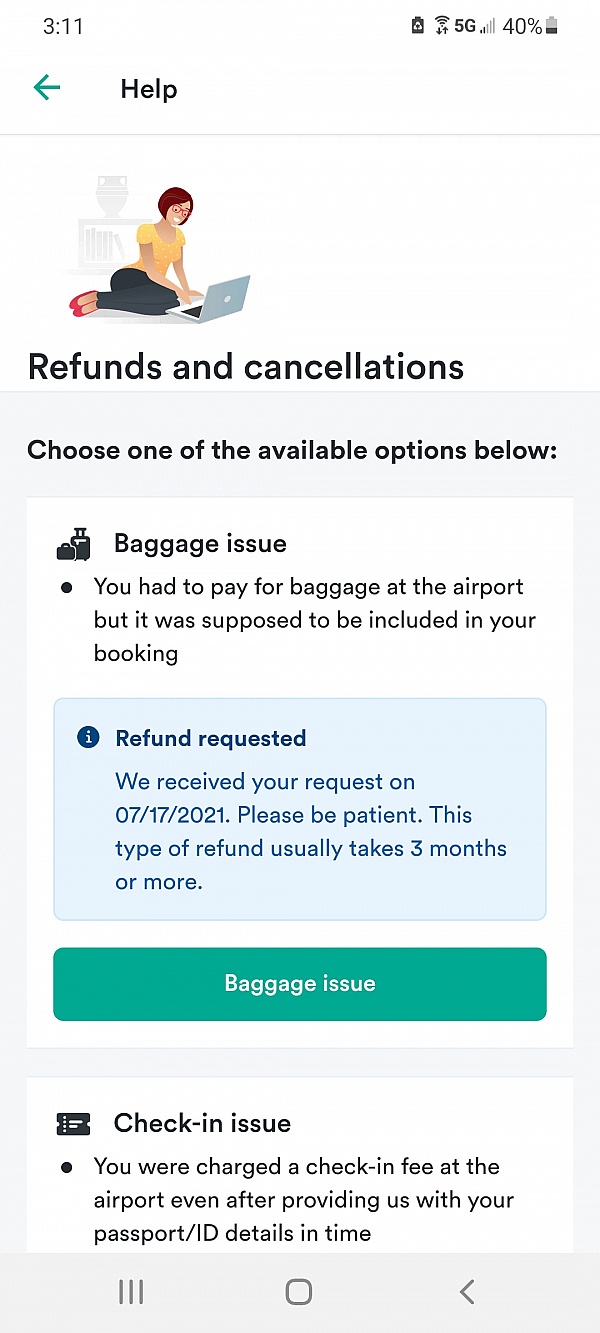Tap the Refund requested notice title
The image size is (600, 1333).
211,739
